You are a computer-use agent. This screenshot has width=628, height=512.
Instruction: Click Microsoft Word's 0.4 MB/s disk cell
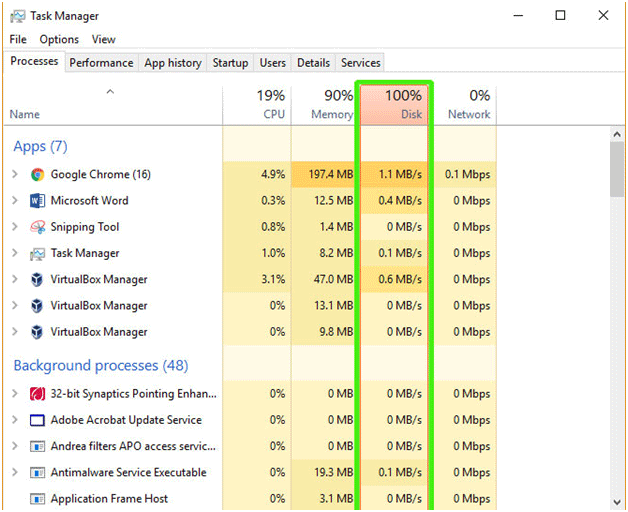(394, 201)
